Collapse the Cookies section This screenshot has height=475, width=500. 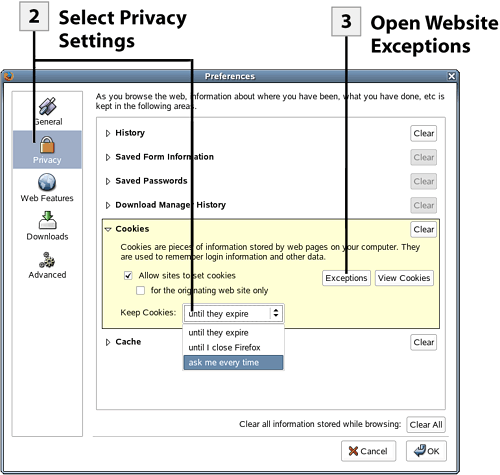click(x=108, y=229)
